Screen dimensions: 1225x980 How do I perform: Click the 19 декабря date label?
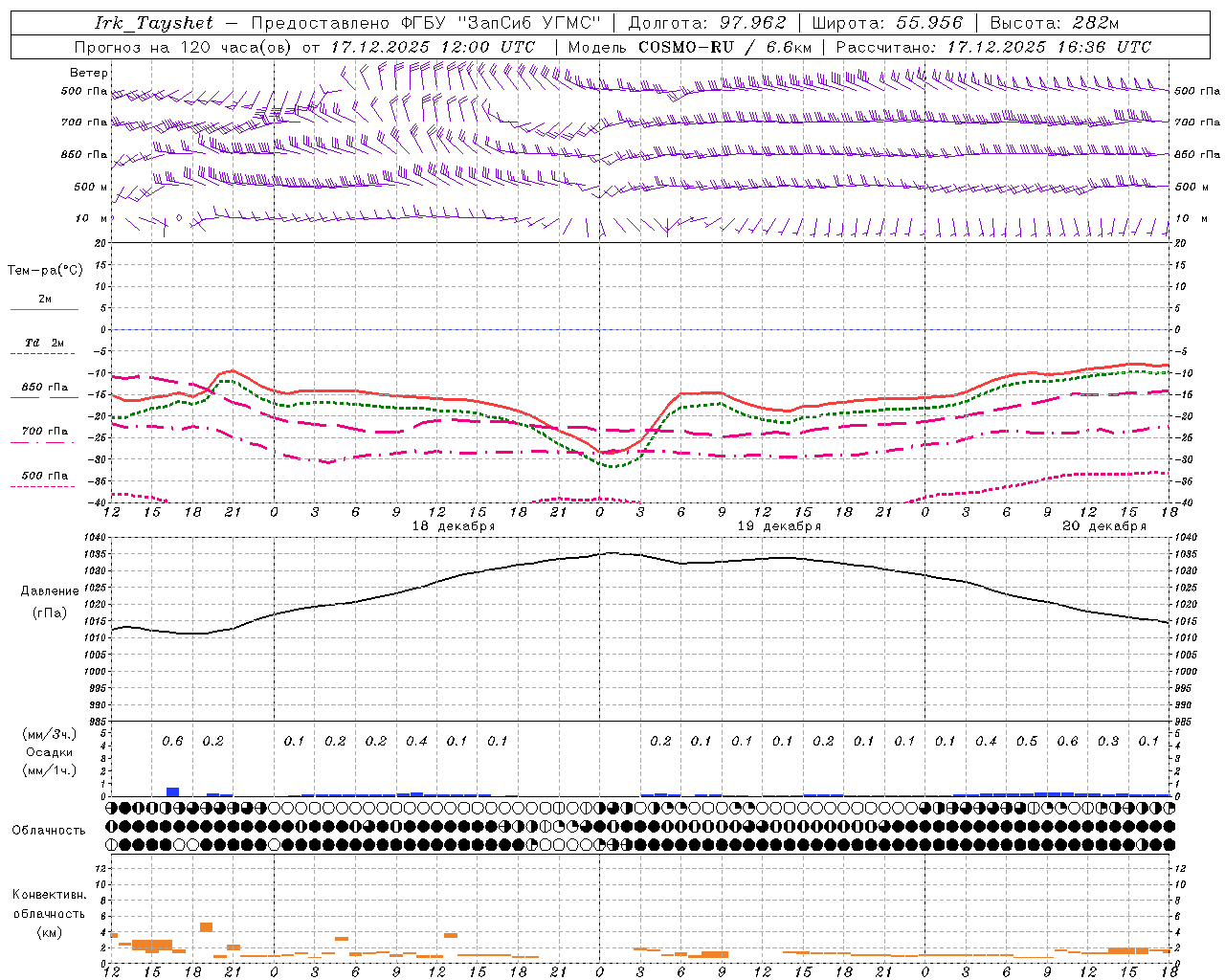[779, 526]
